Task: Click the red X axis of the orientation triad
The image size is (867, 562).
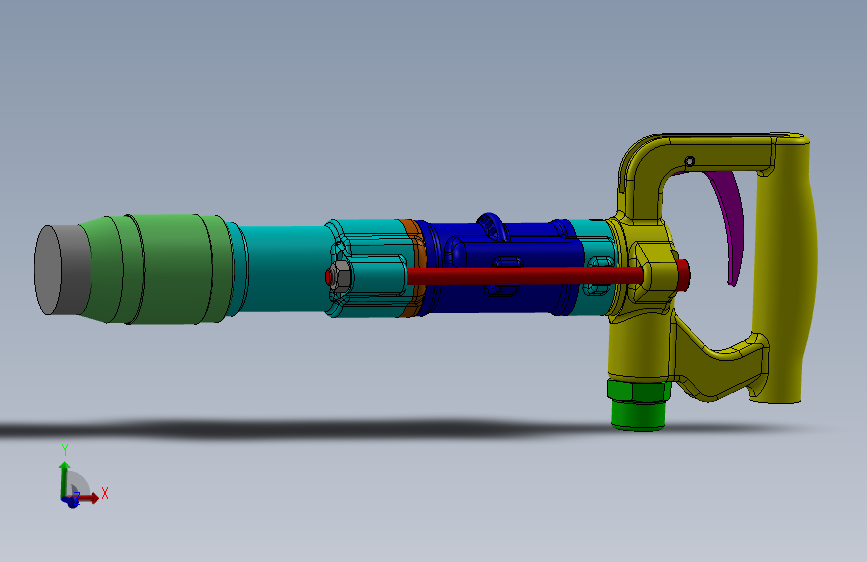Action: pyautogui.click(x=88, y=498)
